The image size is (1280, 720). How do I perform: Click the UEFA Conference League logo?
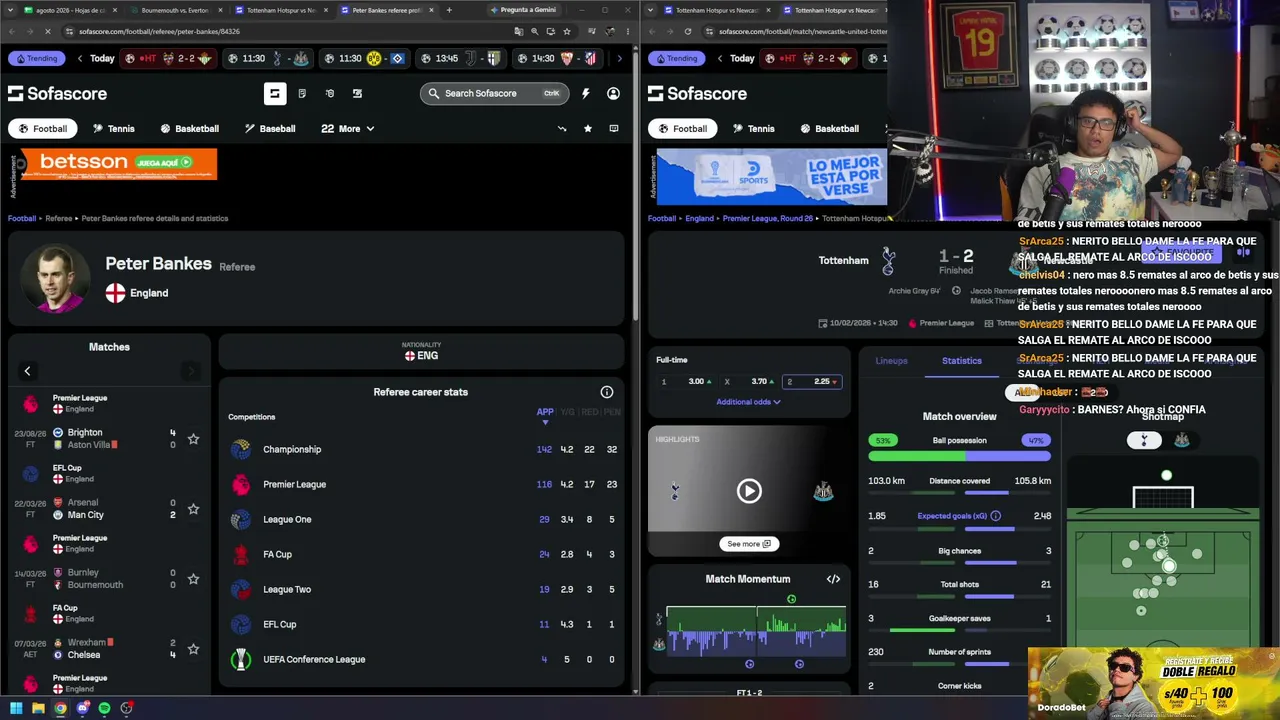pos(241,659)
